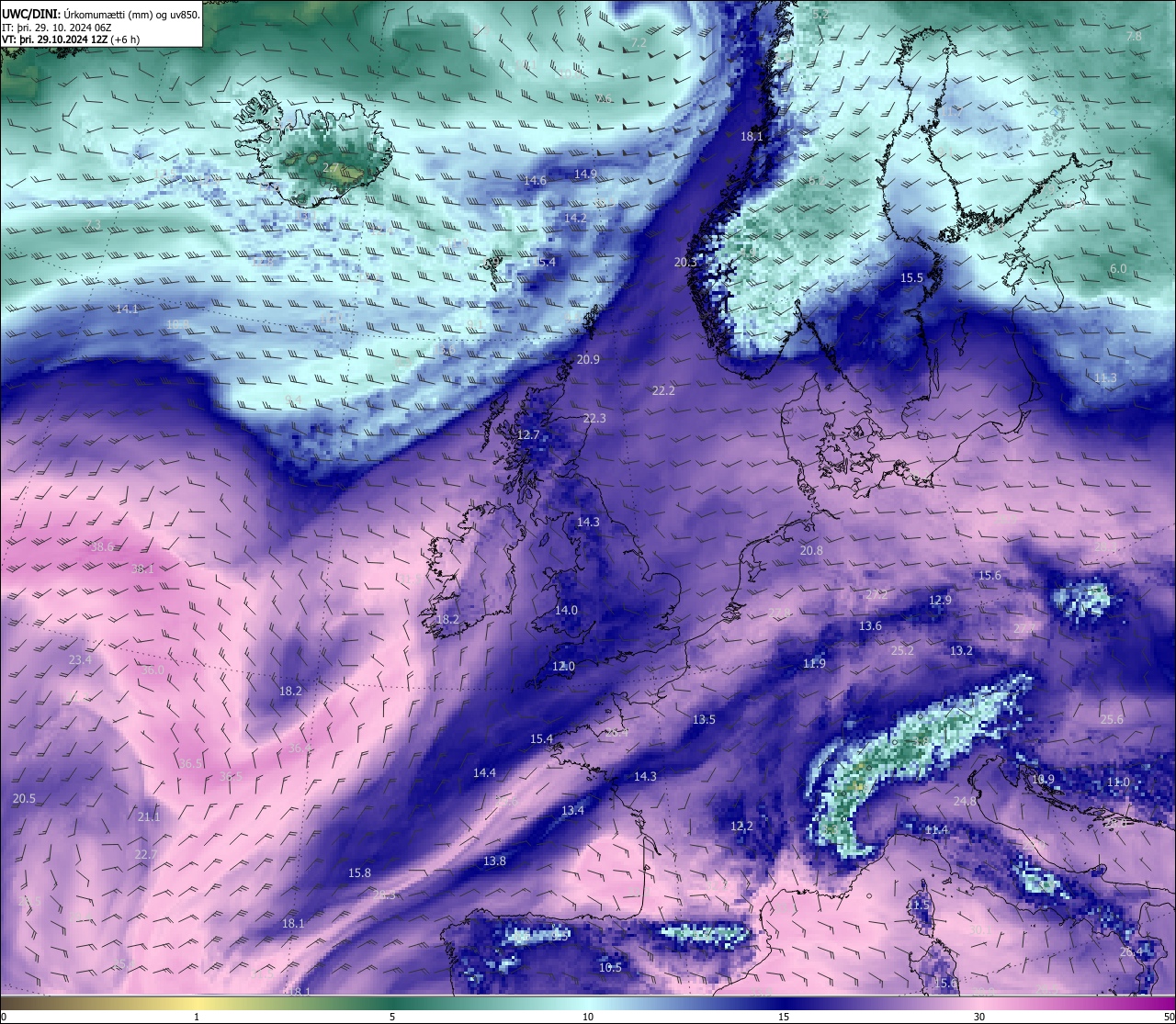Click the 6.0 value over the Baltics
The height and width of the screenshot is (1024, 1176).
[x=1118, y=268]
